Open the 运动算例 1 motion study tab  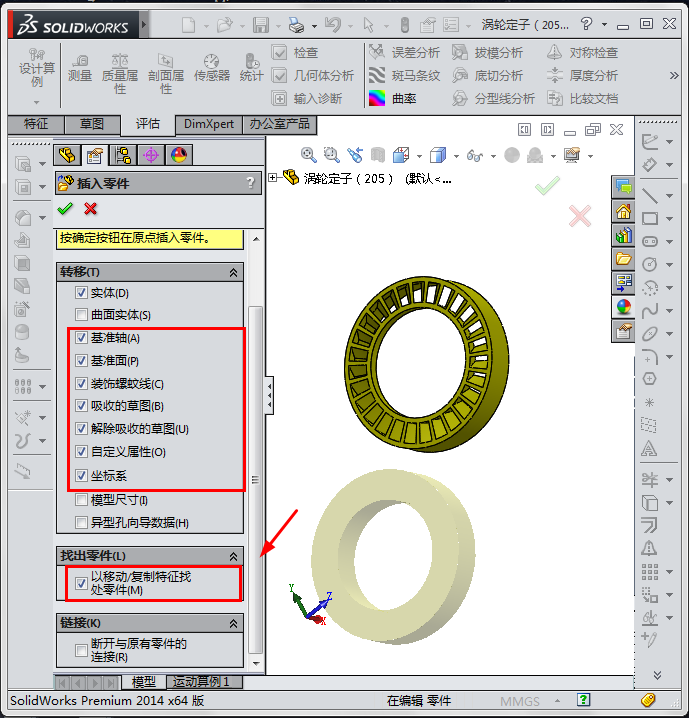pyautogui.click(x=201, y=682)
